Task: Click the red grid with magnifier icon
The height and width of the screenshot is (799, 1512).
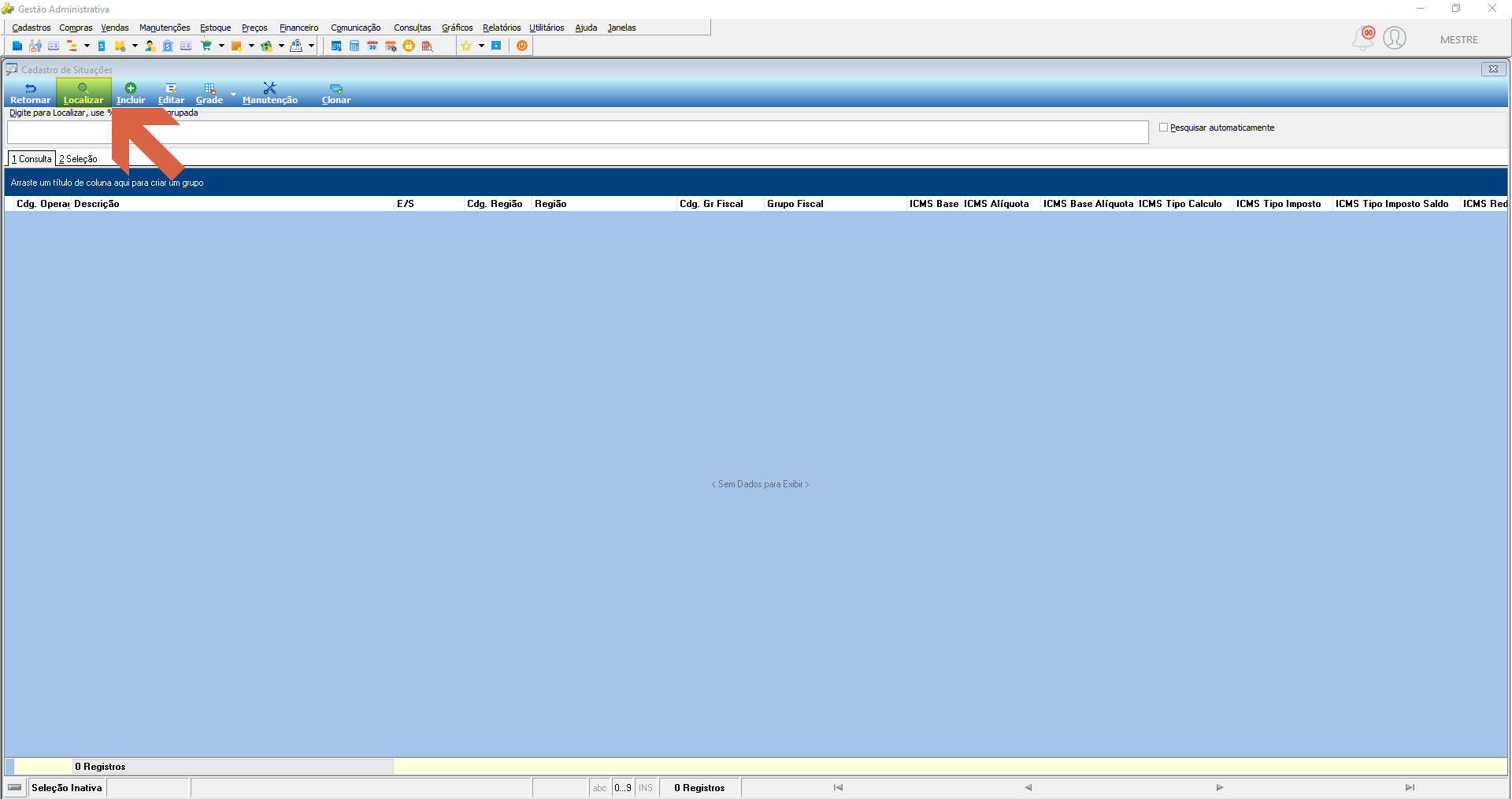Action: point(427,46)
